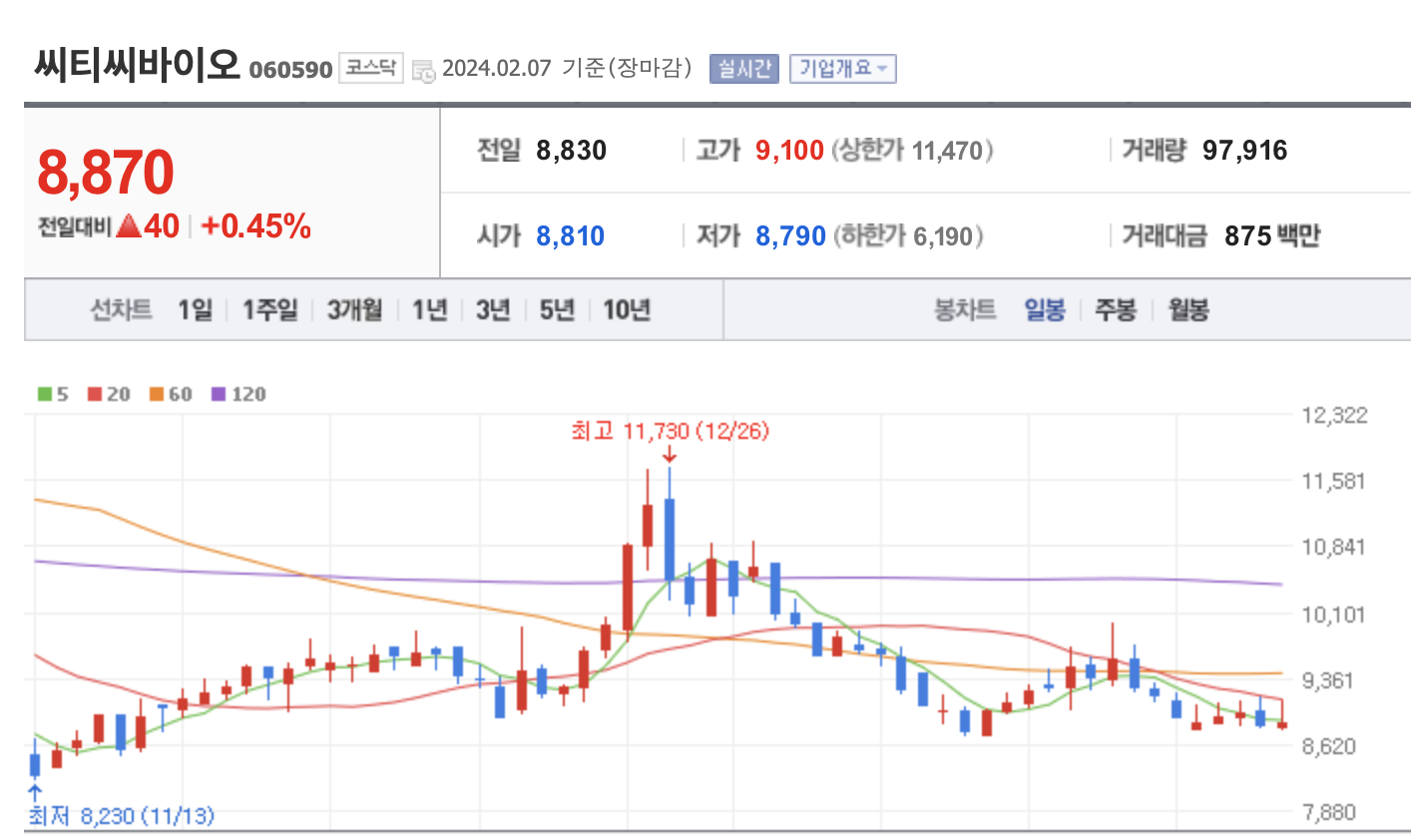Switch to the 주봉 candlestick chart
Image resolution: width=1411 pixels, height=840 pixels.
[x=1116, y=310]
